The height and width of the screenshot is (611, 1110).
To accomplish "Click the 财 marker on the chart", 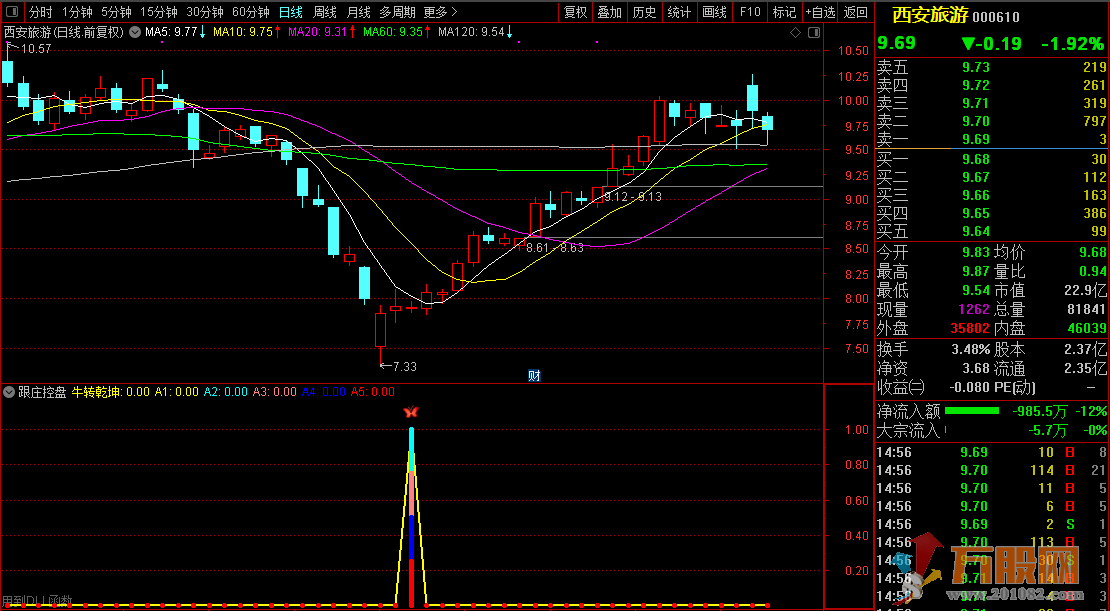I will pyautogui.click(x=534, y=375).
